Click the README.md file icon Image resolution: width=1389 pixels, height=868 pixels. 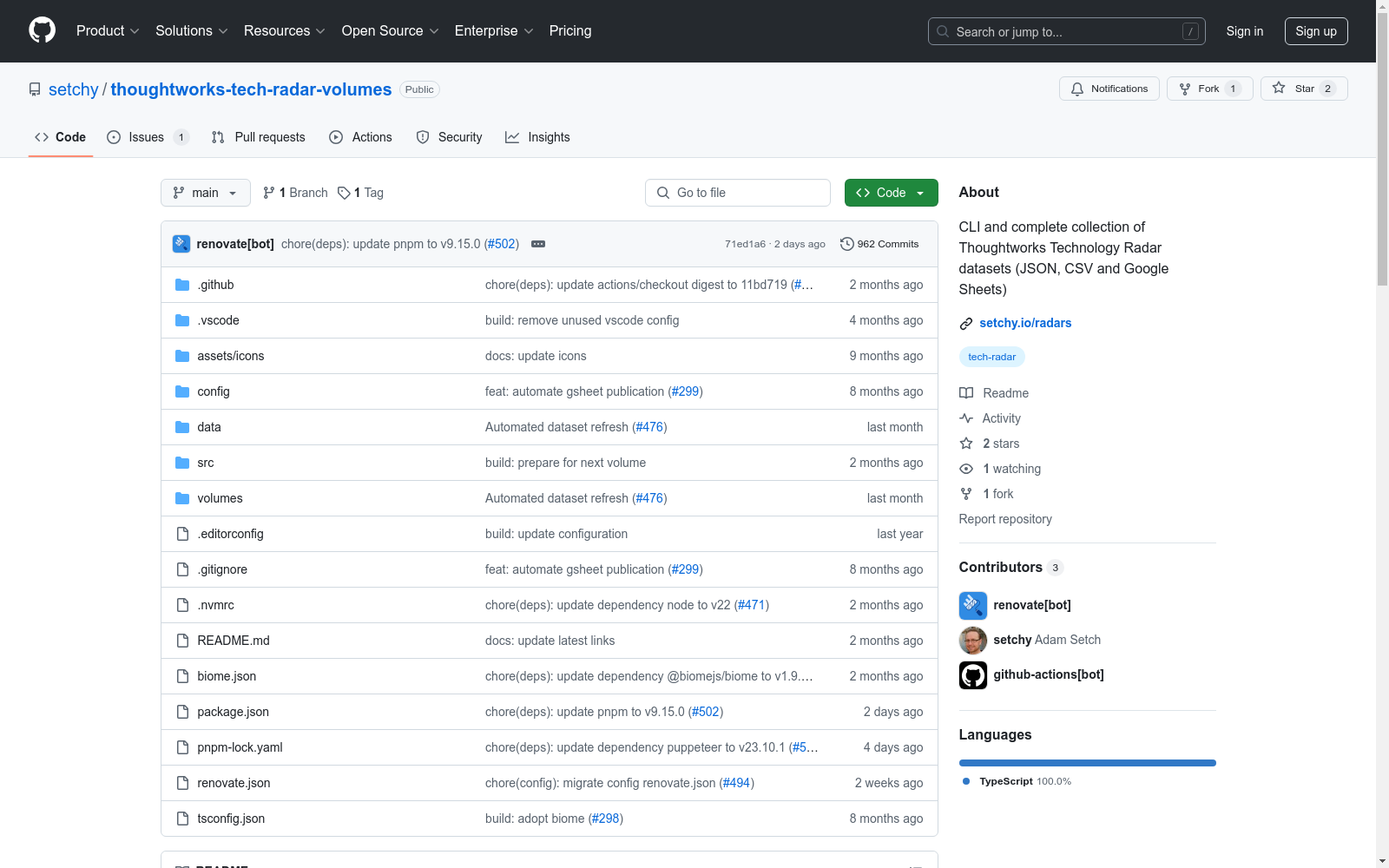tap(182, 641)
